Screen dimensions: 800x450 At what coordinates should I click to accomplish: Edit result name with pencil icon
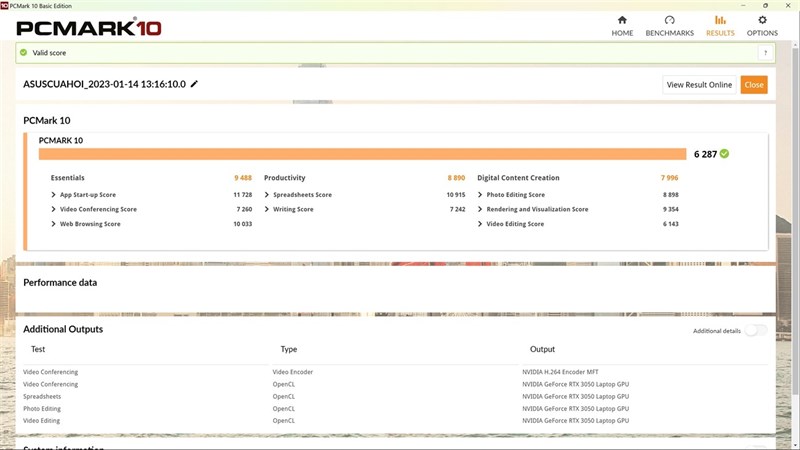(x=194, y=84)
